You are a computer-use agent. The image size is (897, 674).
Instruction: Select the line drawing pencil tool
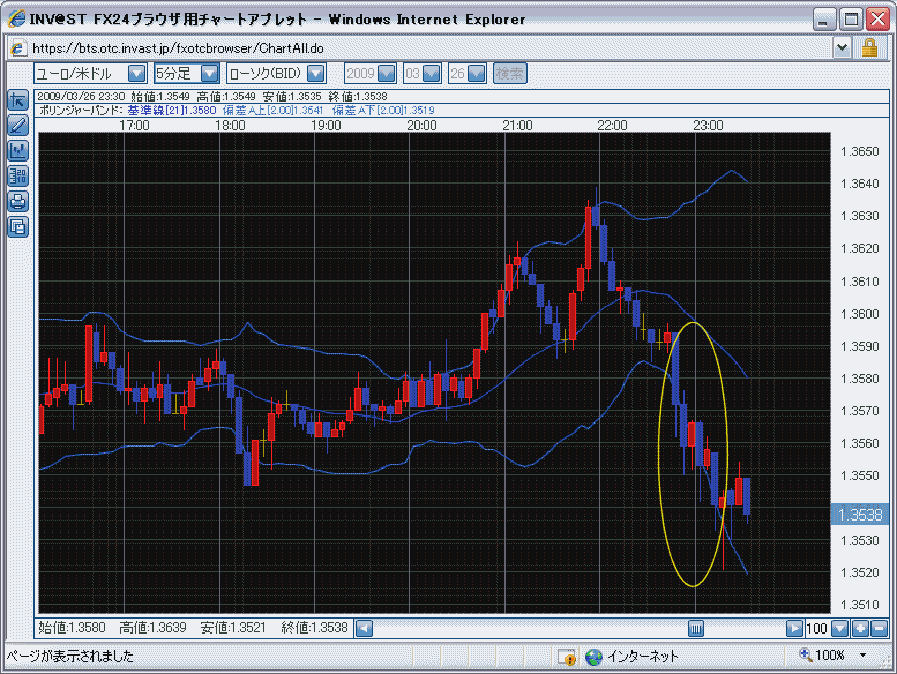pyautogui.click(x=17, y=125)
